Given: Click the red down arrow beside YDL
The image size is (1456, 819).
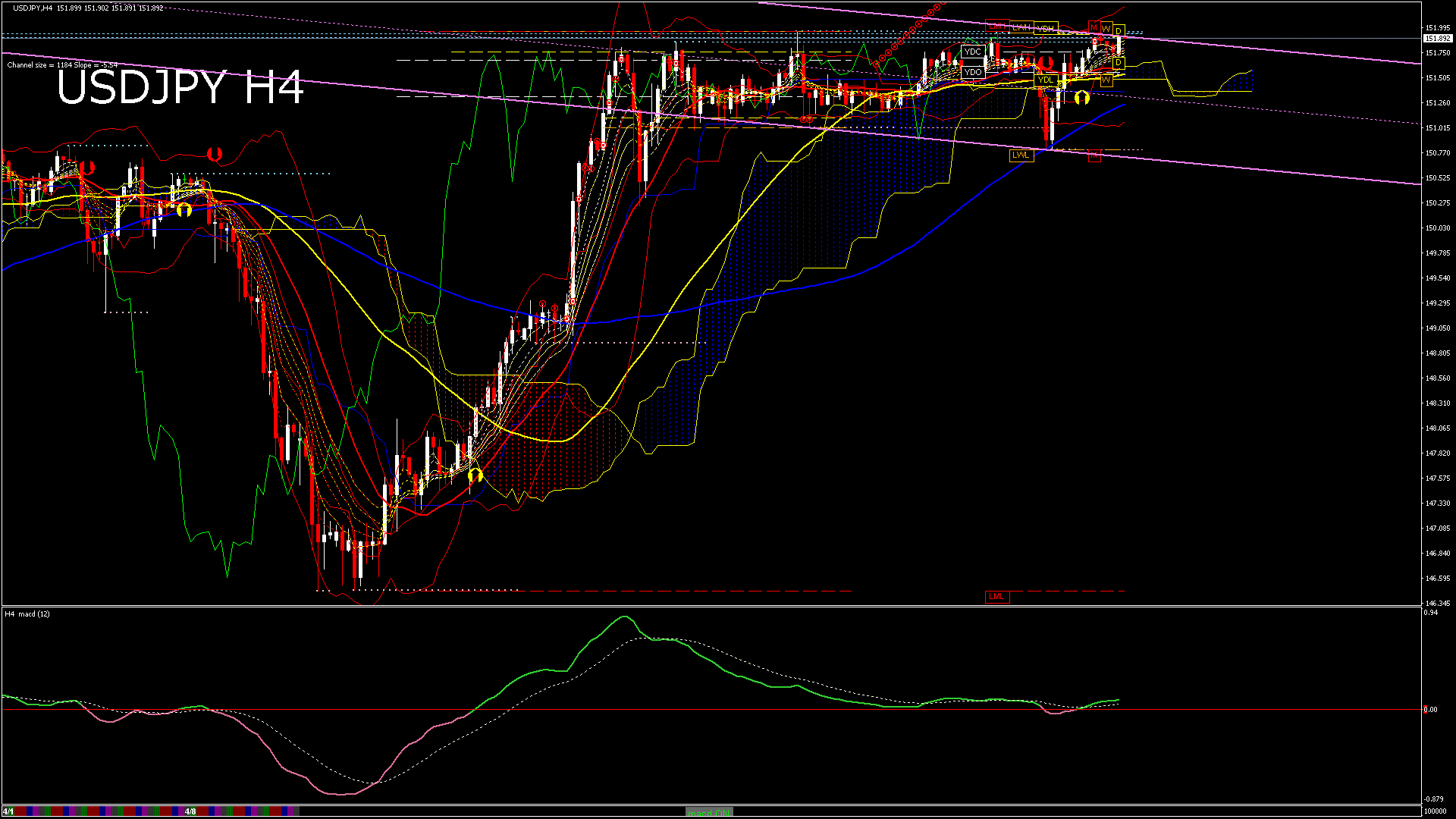Looking at the screenshot, I should [x=1046, y=63].
